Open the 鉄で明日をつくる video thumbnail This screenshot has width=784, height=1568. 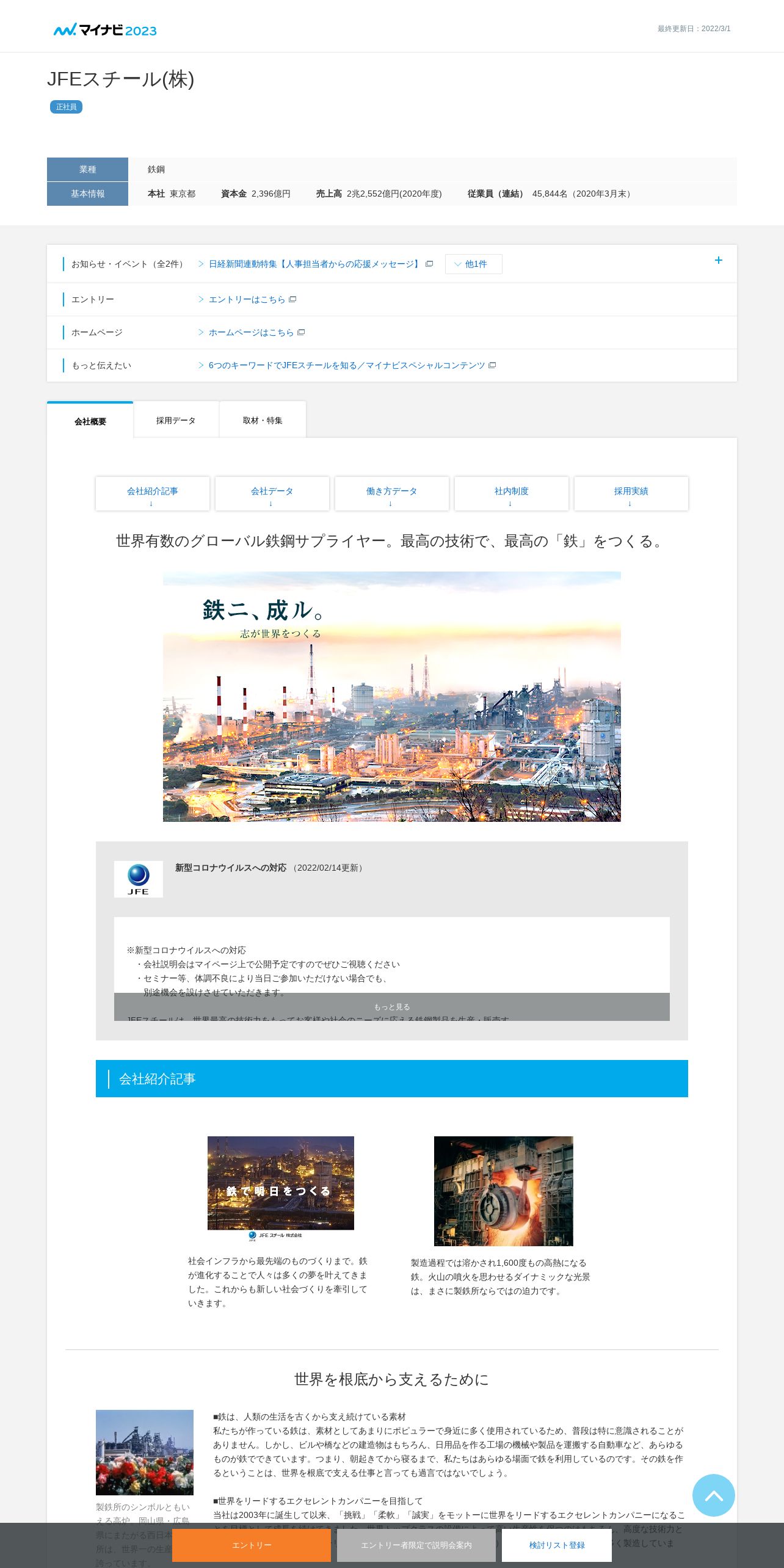point(281,1189)
